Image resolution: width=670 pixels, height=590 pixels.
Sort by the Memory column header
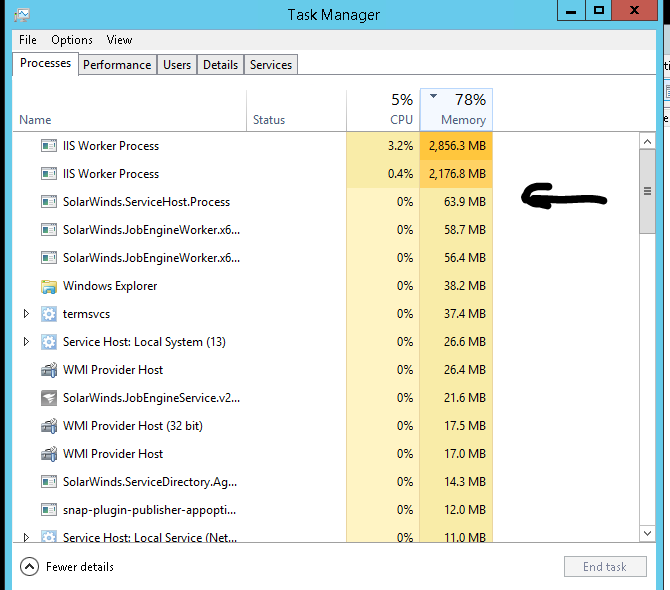456,110
